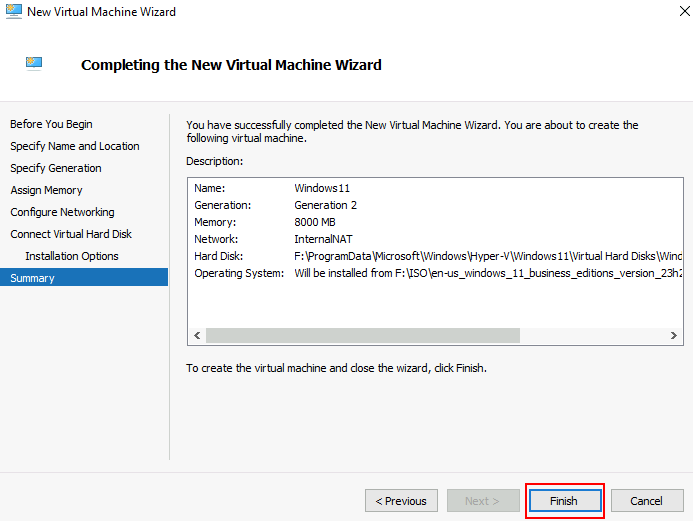Select the Specify Generation step
The width and height of the screenshot is (693, 521).
click(x=56, y=168)
